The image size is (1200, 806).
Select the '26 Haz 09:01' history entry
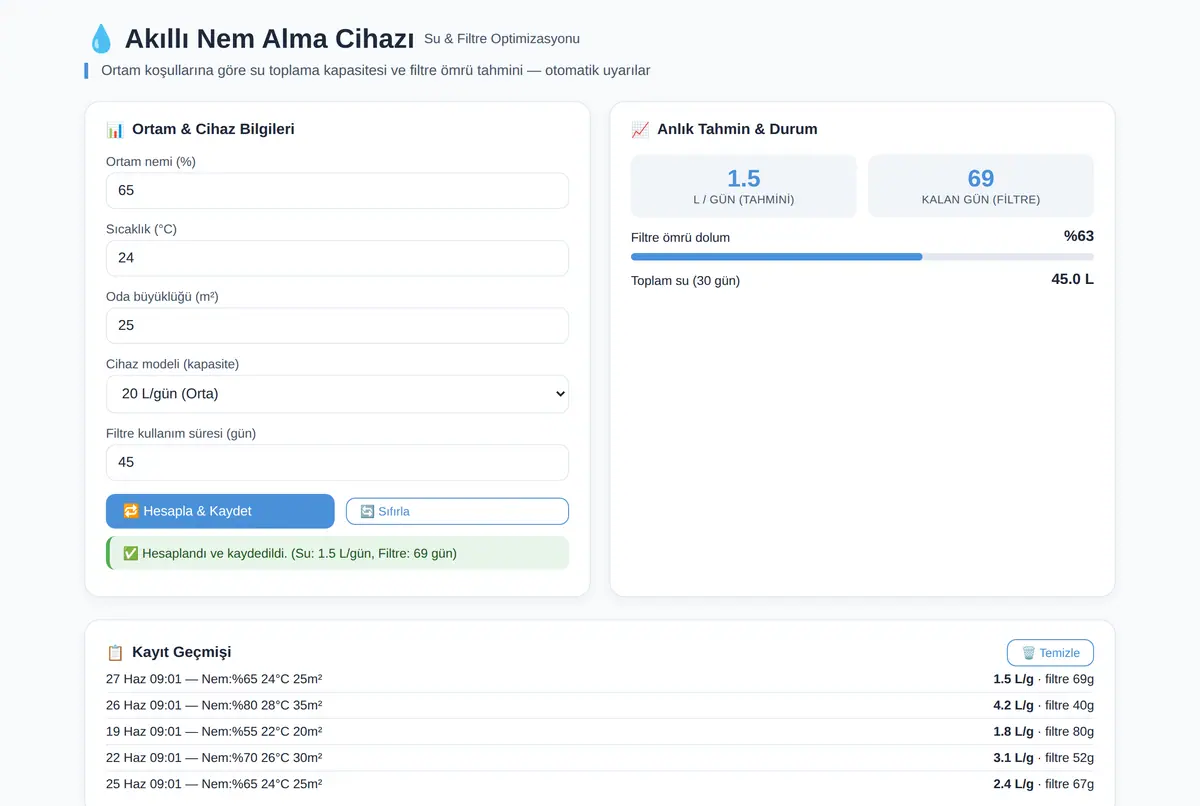point(600,706)
